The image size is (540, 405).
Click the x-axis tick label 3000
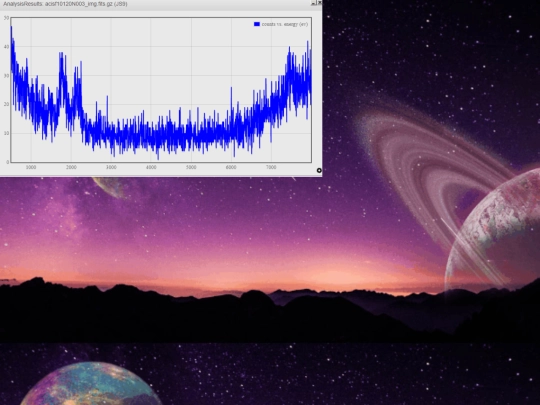(111, 167)
